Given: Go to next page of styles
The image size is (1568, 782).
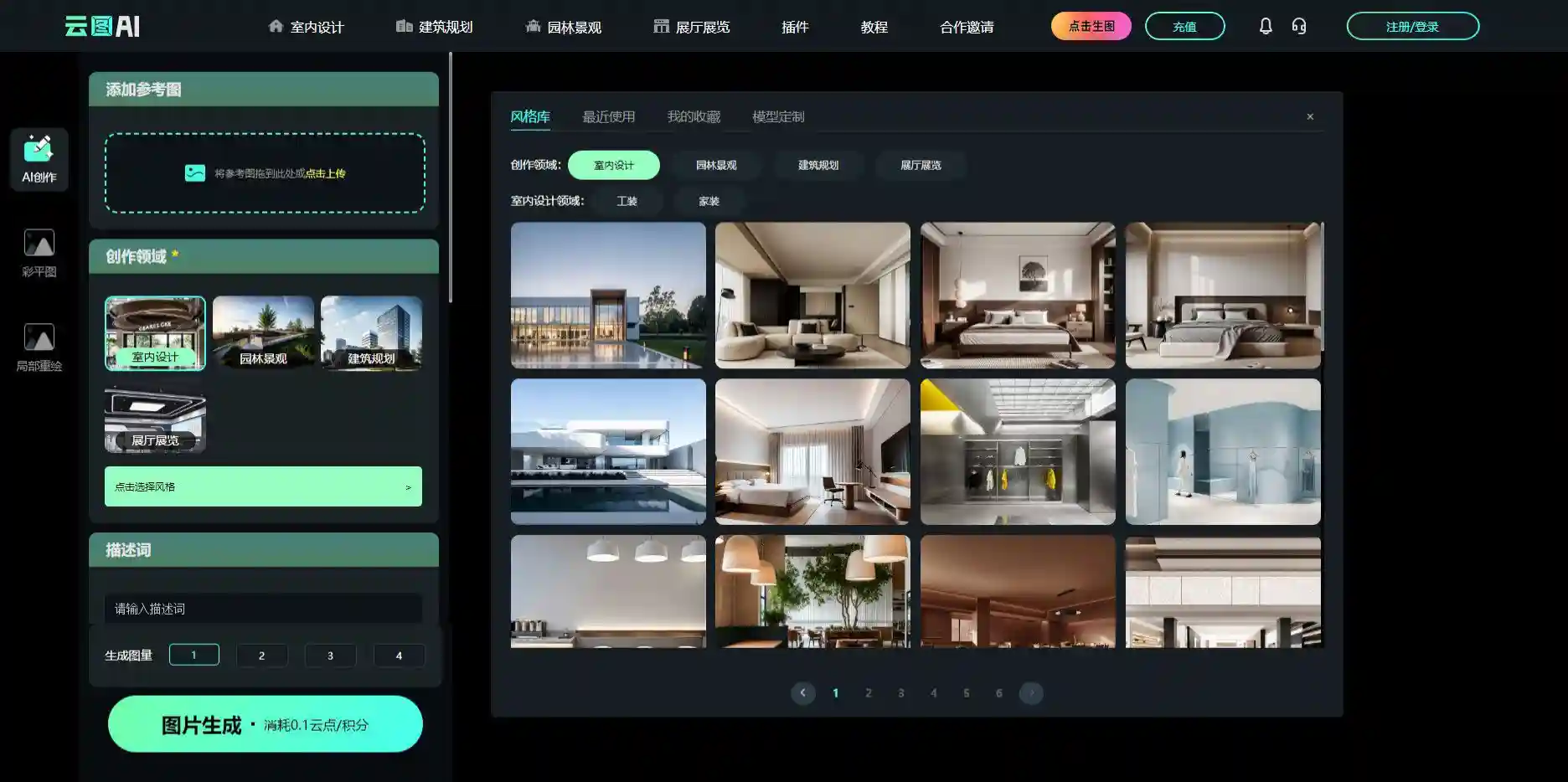Looking at the screenshot, I should (x=1030, y=693).
